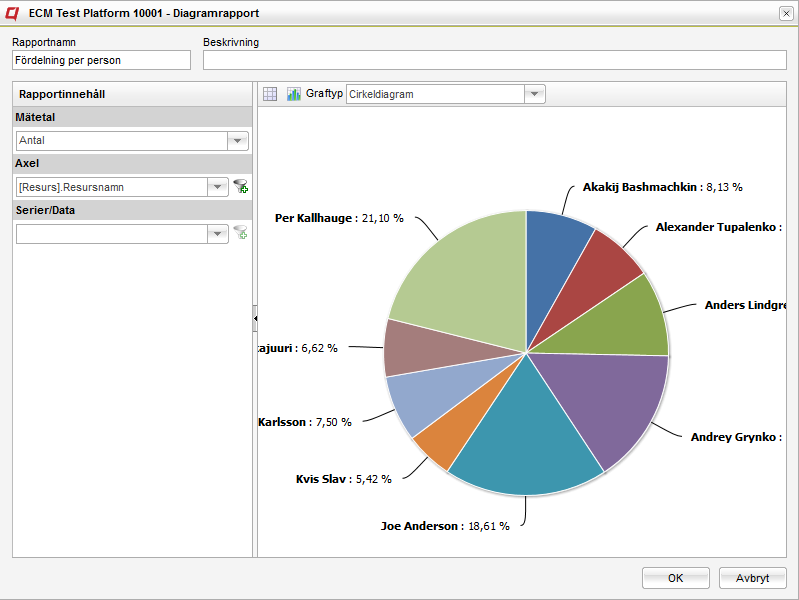Click the 'Kvis Slav : 5,42 %' label
This screenshot has height=600, width=799.
[343, 479]
